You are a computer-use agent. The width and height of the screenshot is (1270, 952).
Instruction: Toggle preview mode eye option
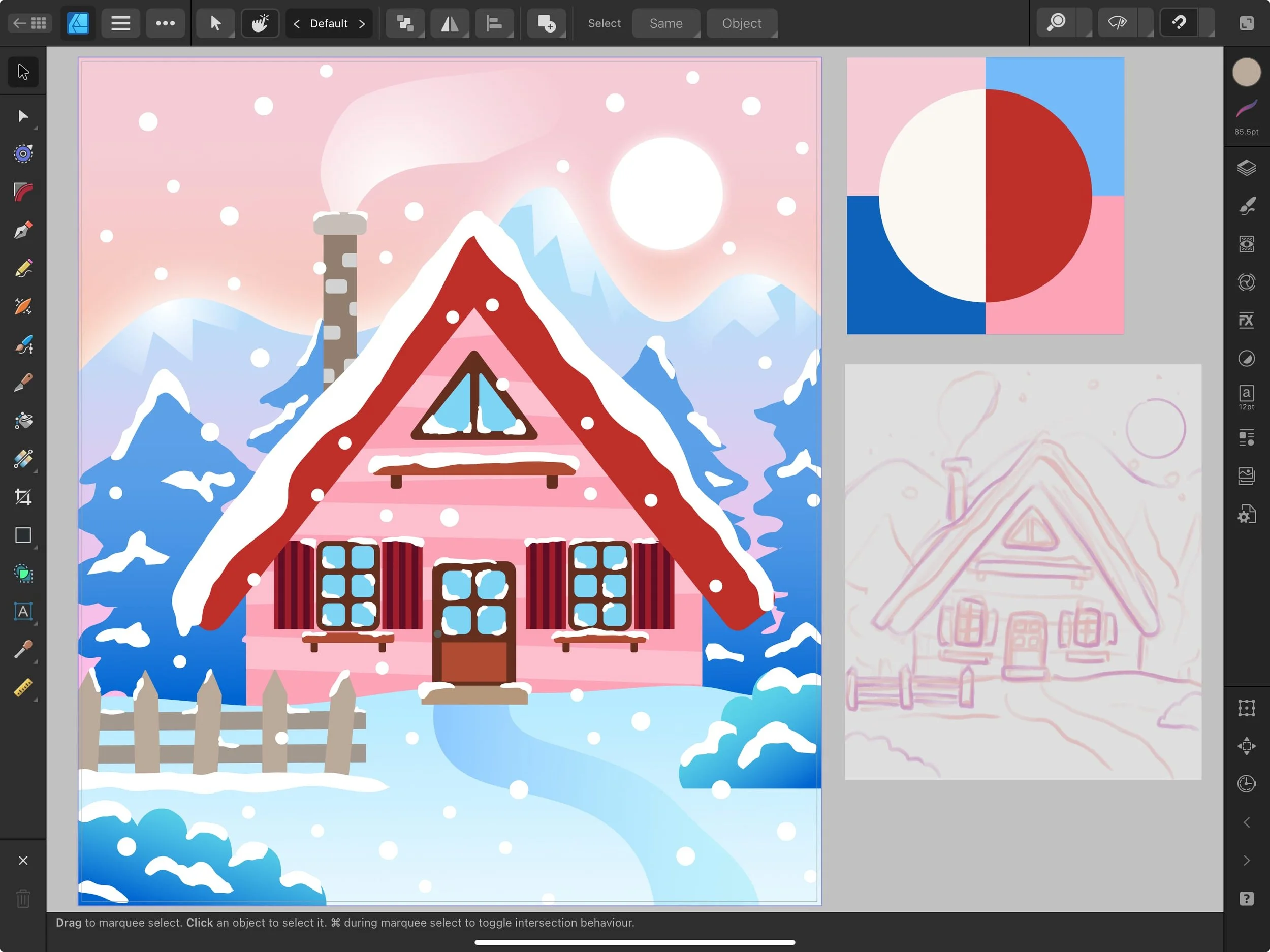click(x=1117, y=23)
